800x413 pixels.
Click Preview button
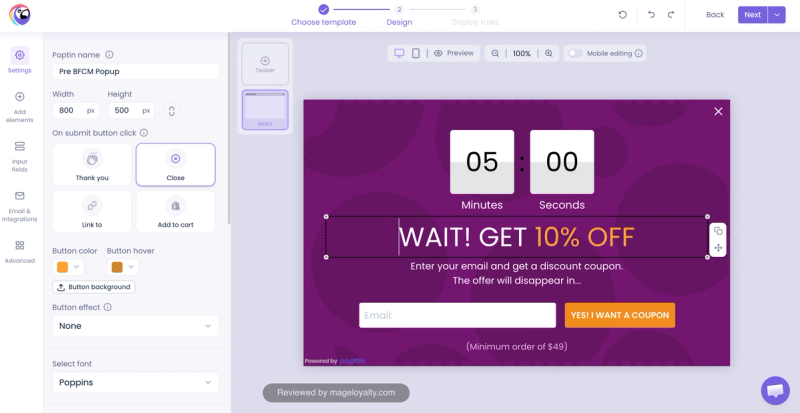pos(454,53)
